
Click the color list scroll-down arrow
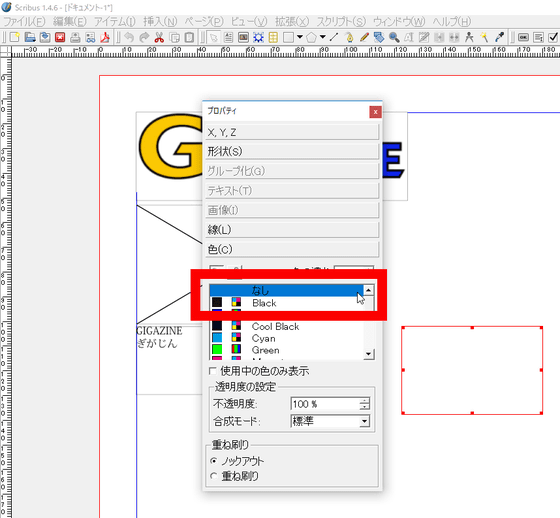point(368,354)
